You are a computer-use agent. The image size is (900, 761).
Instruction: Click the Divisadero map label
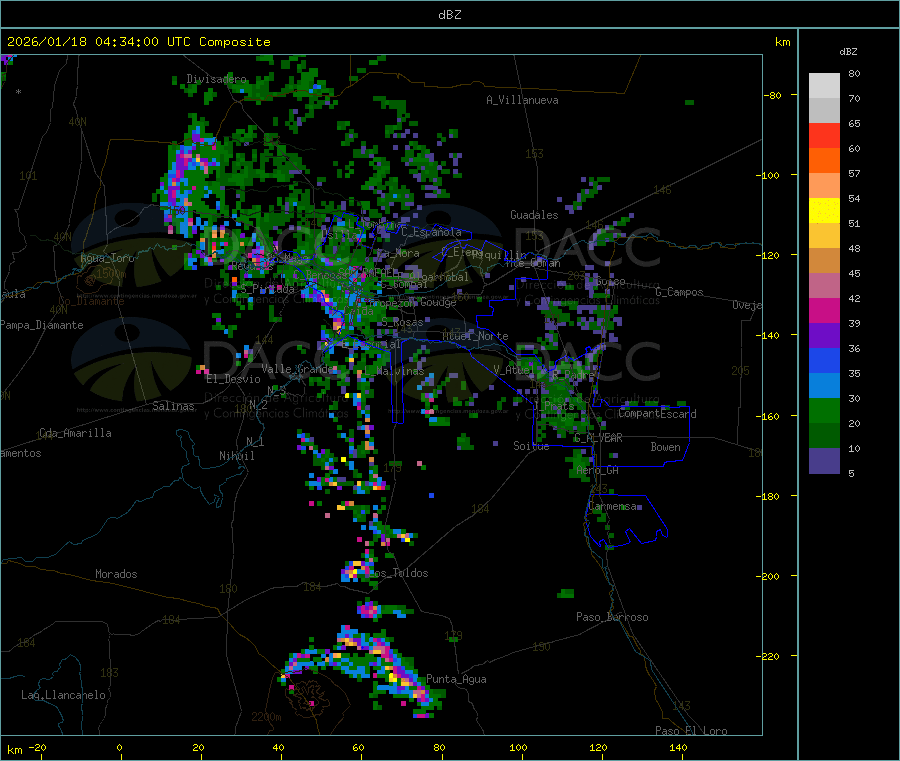coord(216,79)
